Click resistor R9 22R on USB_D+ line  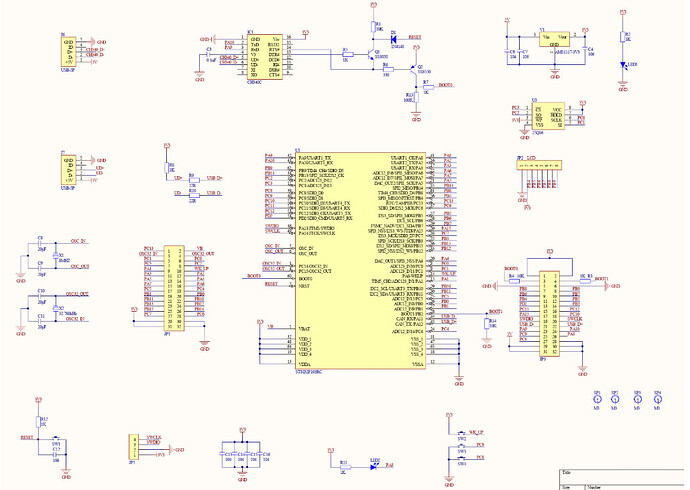click(194, 179)
